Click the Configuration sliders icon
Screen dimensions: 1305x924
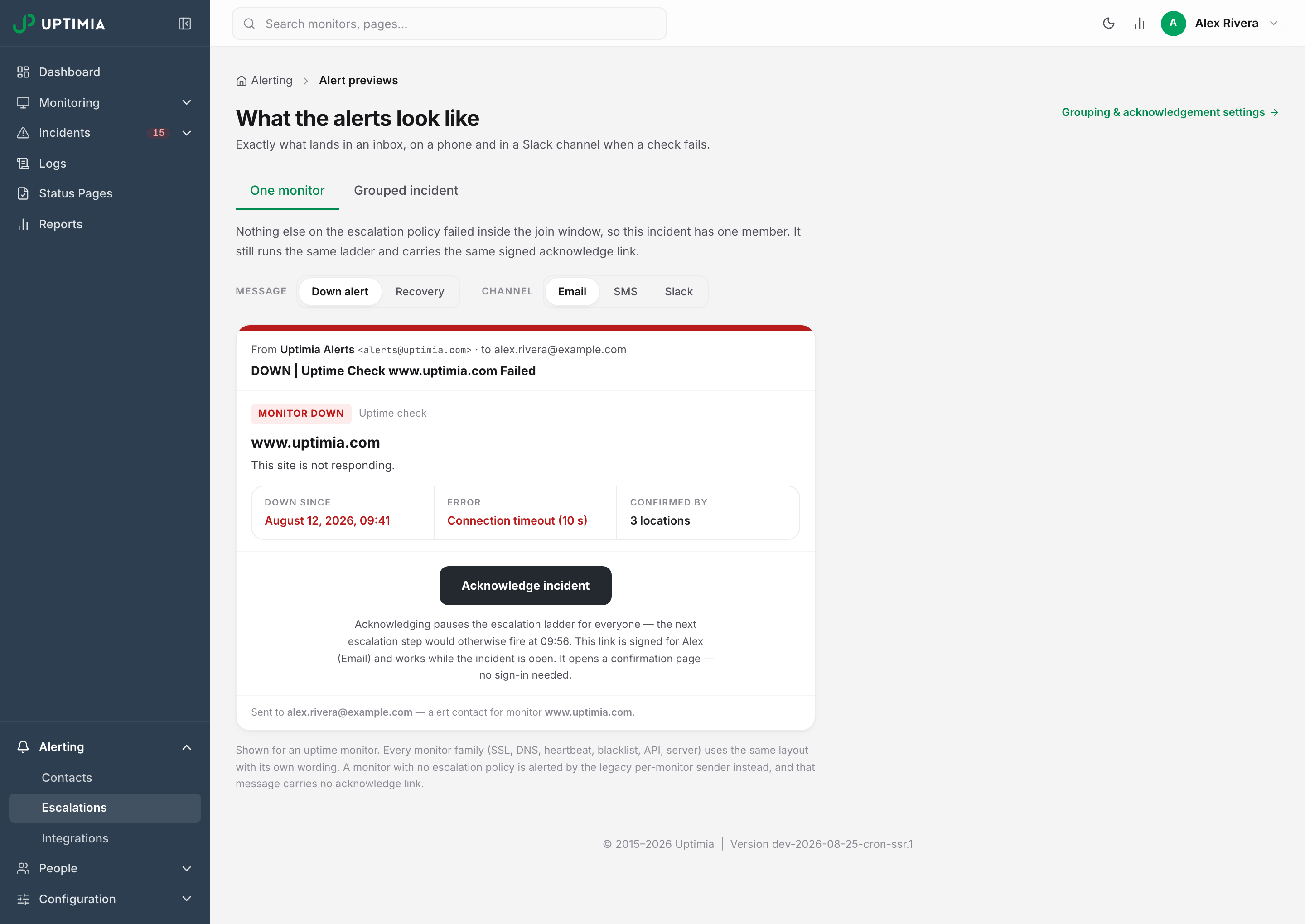(x=23, y=899)
